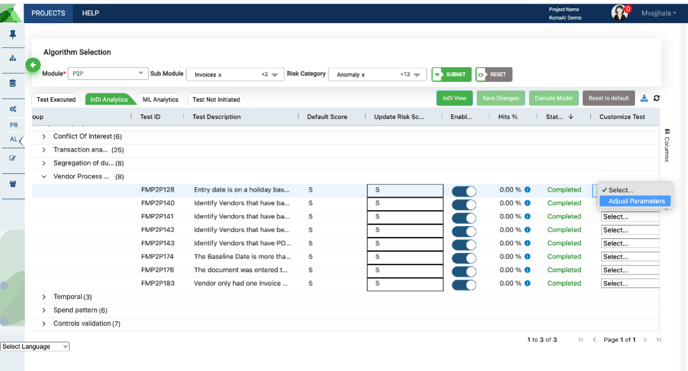Viewport: 688px width, 371px height.
Task: Click the Execute Model button
Action: [x=554, y=98]
